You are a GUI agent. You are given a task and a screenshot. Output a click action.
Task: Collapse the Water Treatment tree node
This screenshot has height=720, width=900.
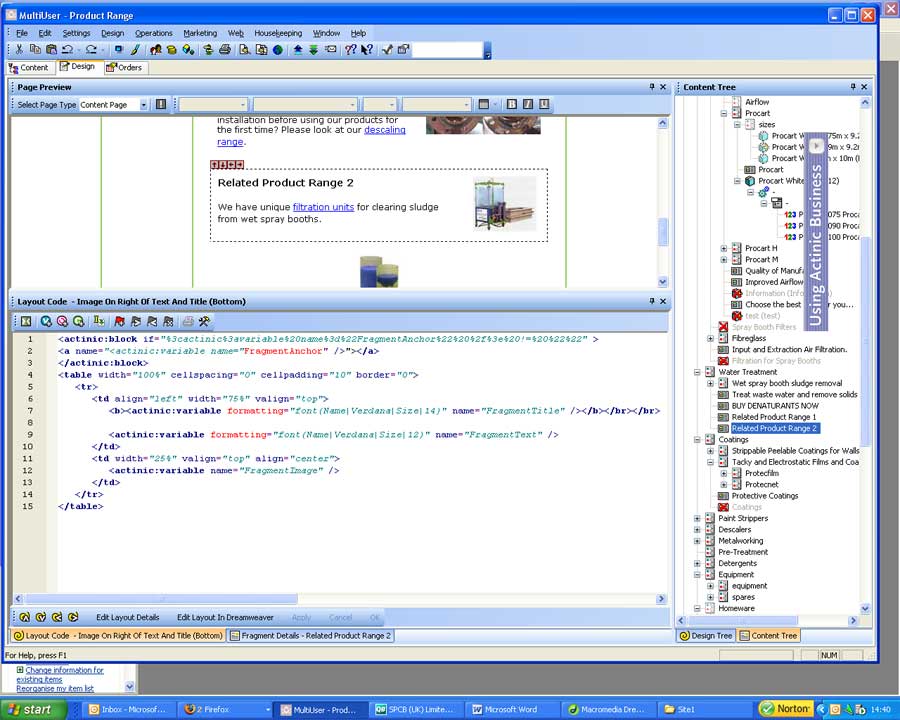[697, 372]
